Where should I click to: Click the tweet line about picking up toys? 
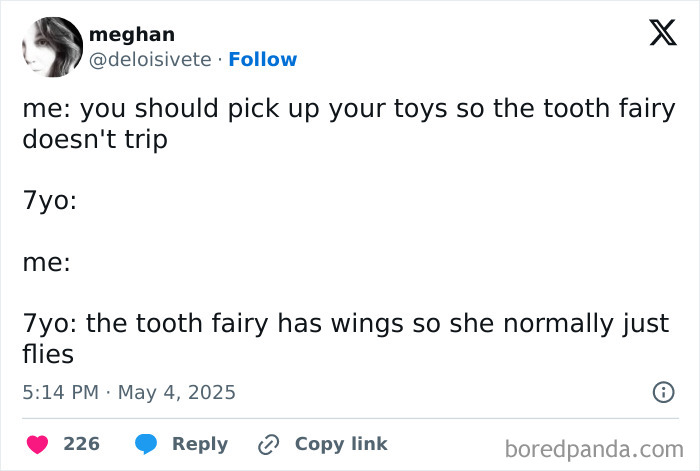[x=348, y=108]
